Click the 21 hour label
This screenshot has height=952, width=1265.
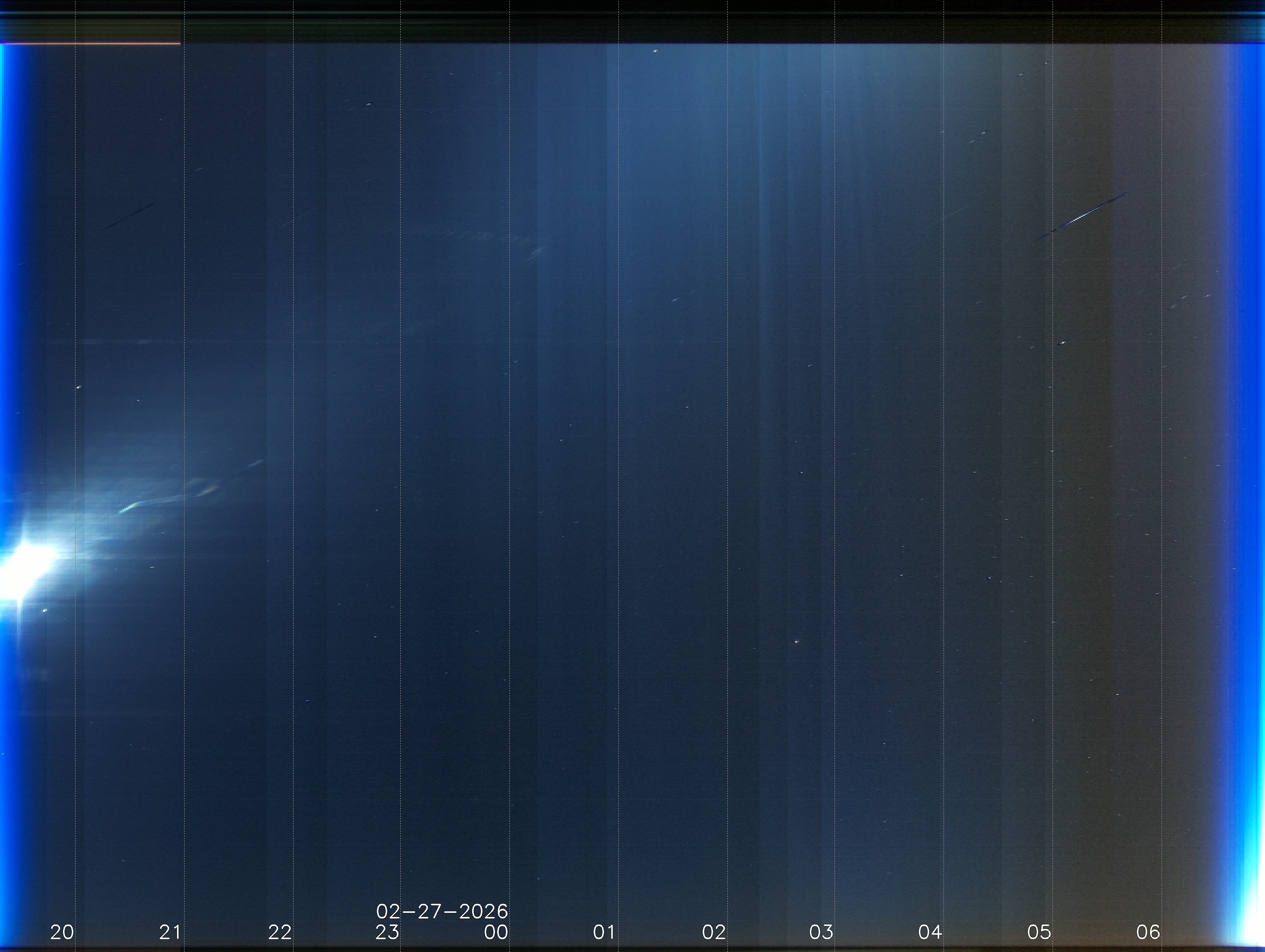point(170,933)
